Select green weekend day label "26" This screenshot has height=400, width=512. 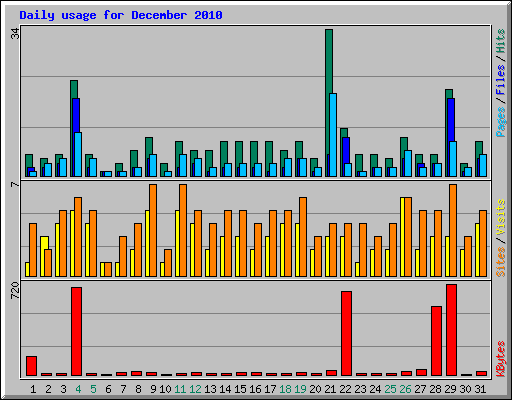pos(405,389)
